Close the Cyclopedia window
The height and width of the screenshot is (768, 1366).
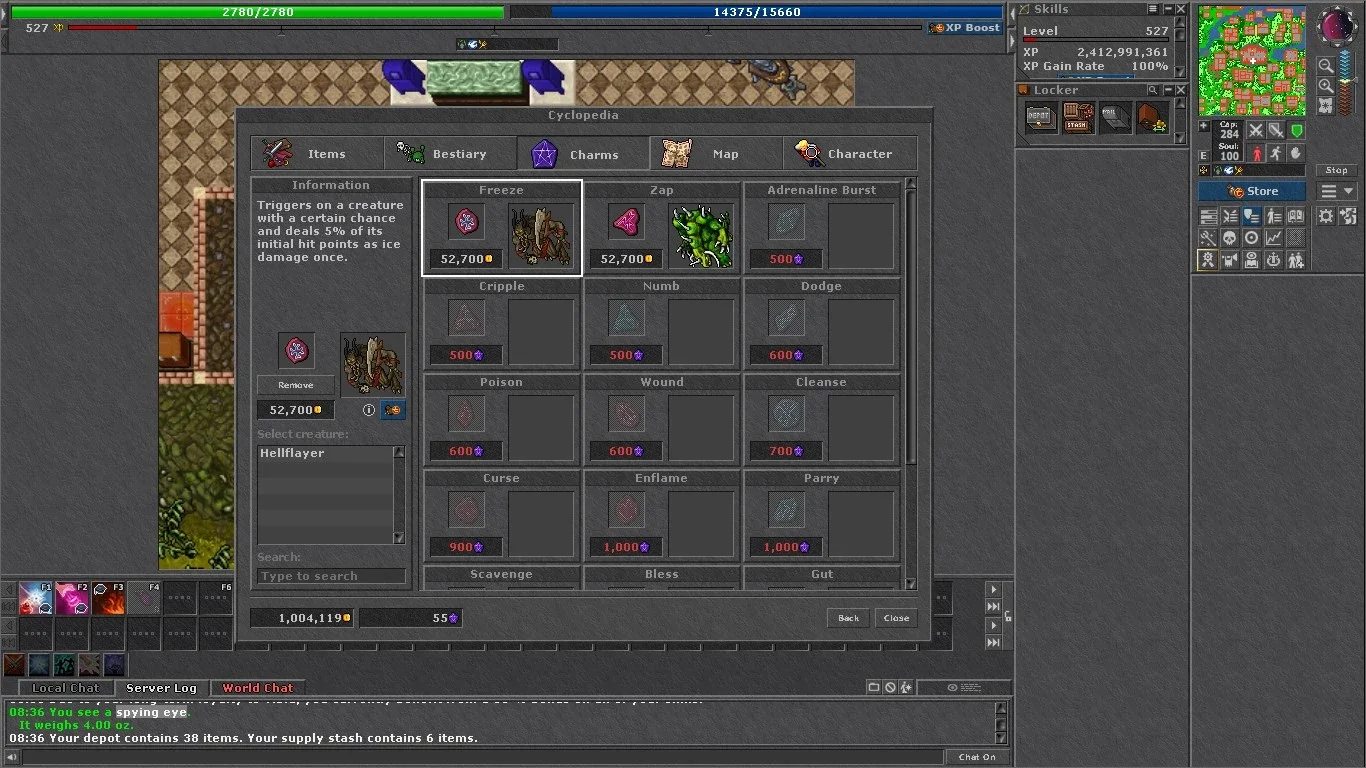[896, 618]
